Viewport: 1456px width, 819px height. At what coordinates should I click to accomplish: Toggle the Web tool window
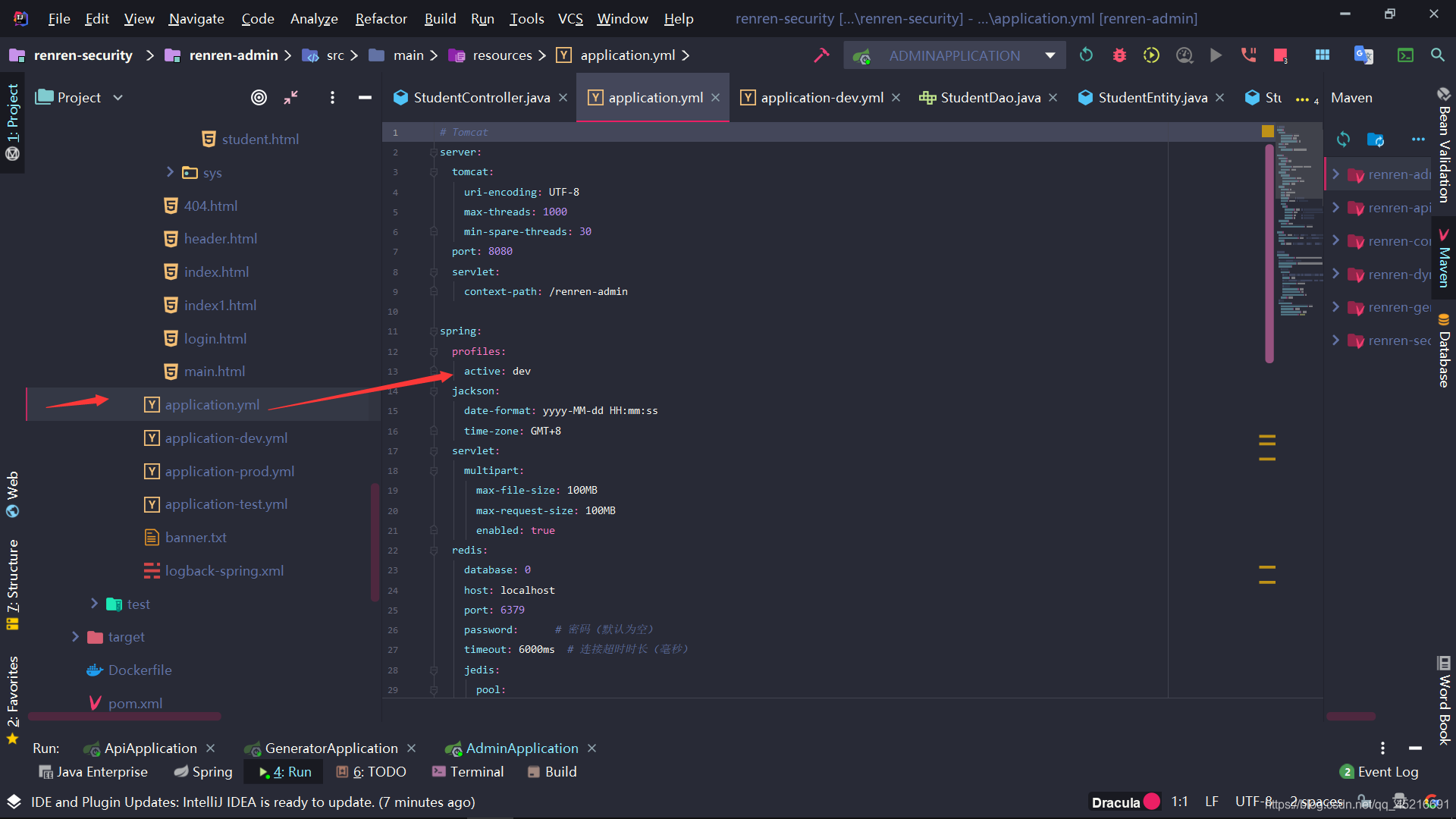coord(12,494)
